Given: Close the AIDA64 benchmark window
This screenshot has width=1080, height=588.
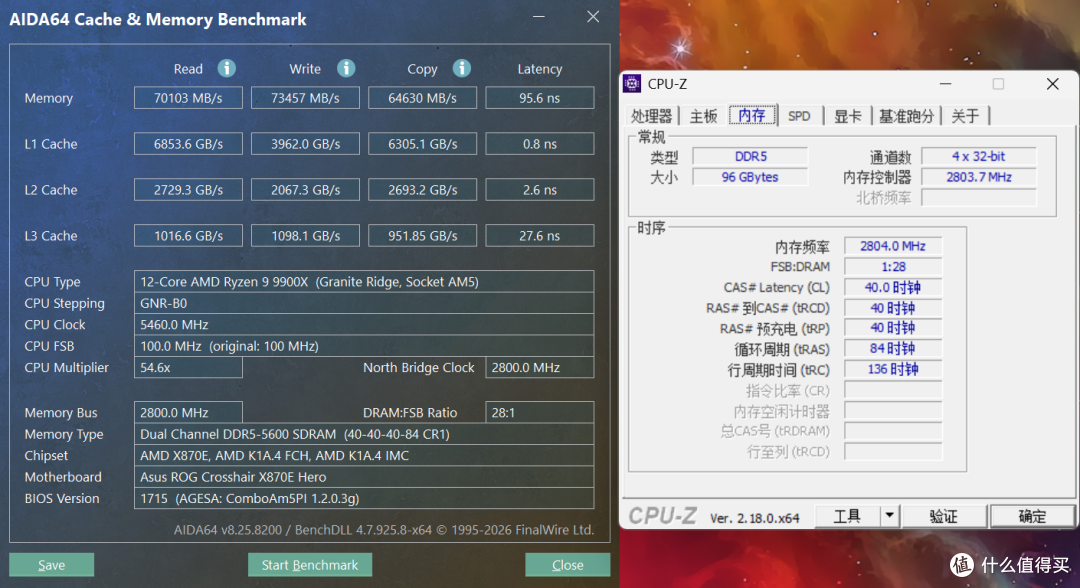Looking at the screenshot, I should point(593,17).
